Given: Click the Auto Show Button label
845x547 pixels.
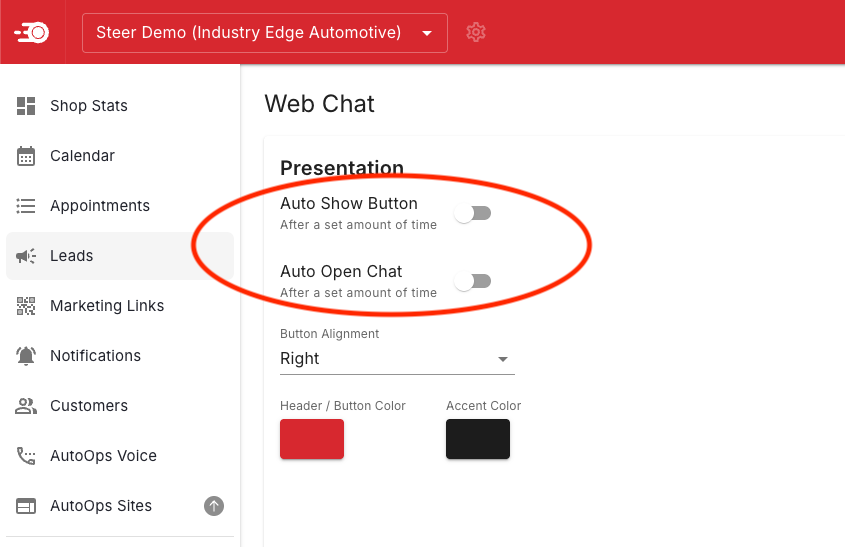Looking at the screenshot, I should pos(349,204).
